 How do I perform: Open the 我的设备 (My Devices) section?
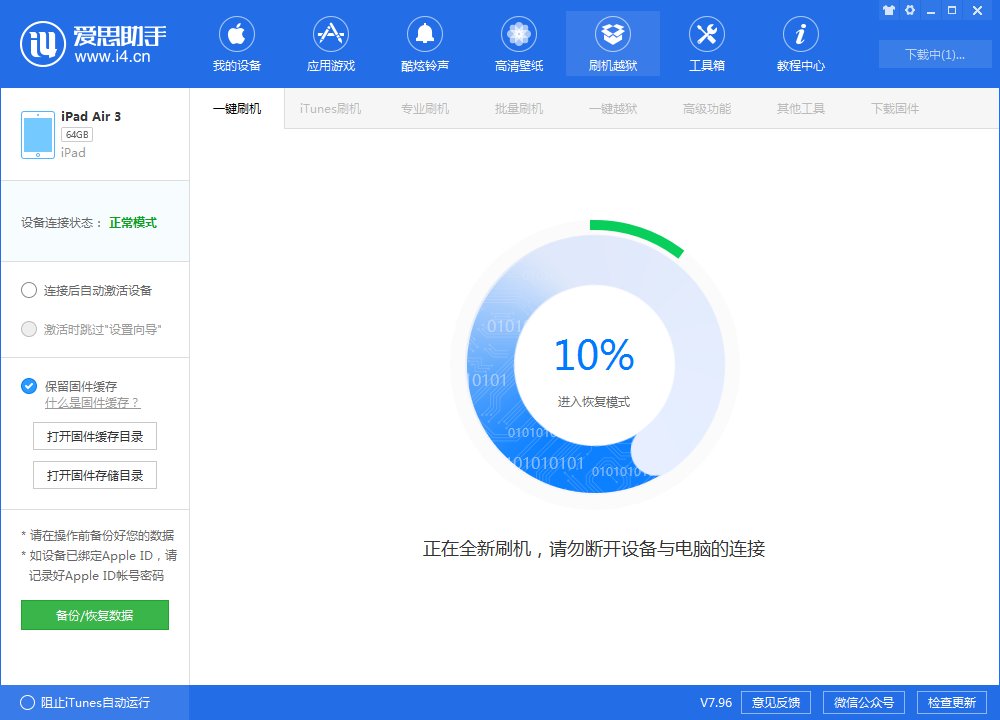(236, 43)
